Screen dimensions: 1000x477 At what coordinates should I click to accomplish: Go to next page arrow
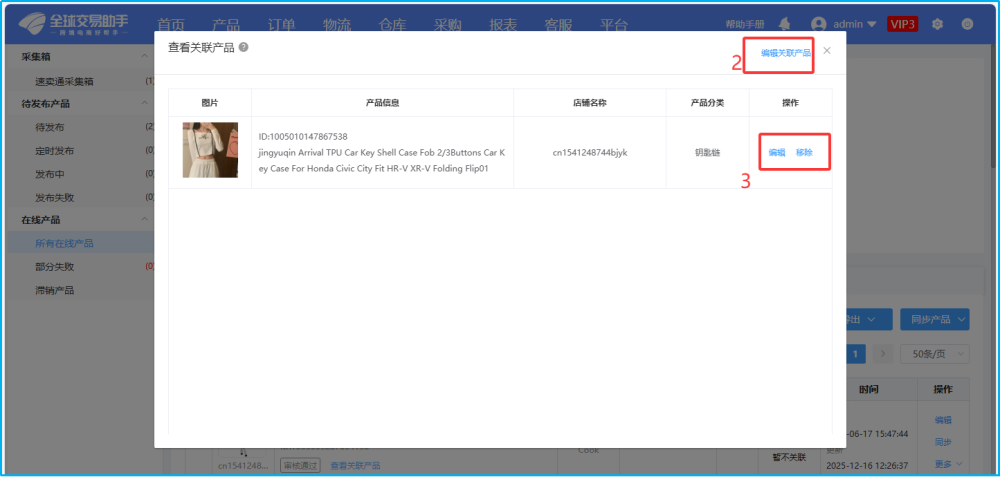click(883, 354)
